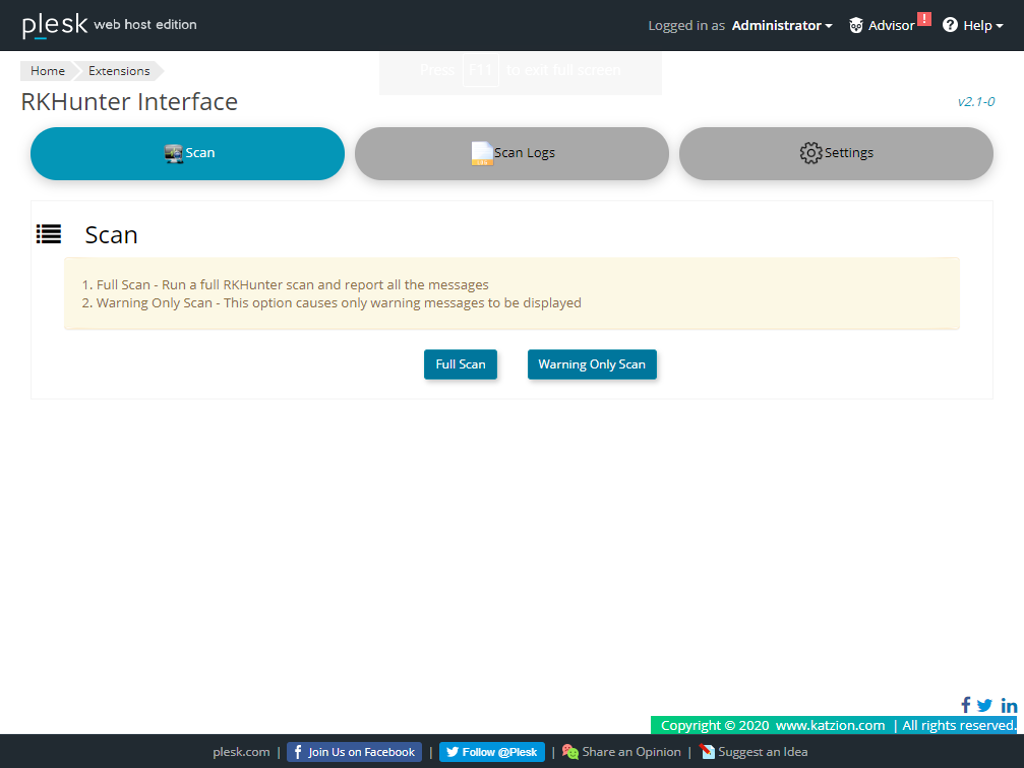Click the 'Logged in as' text
Screen dimensions: 1024x768
[686, 25]
